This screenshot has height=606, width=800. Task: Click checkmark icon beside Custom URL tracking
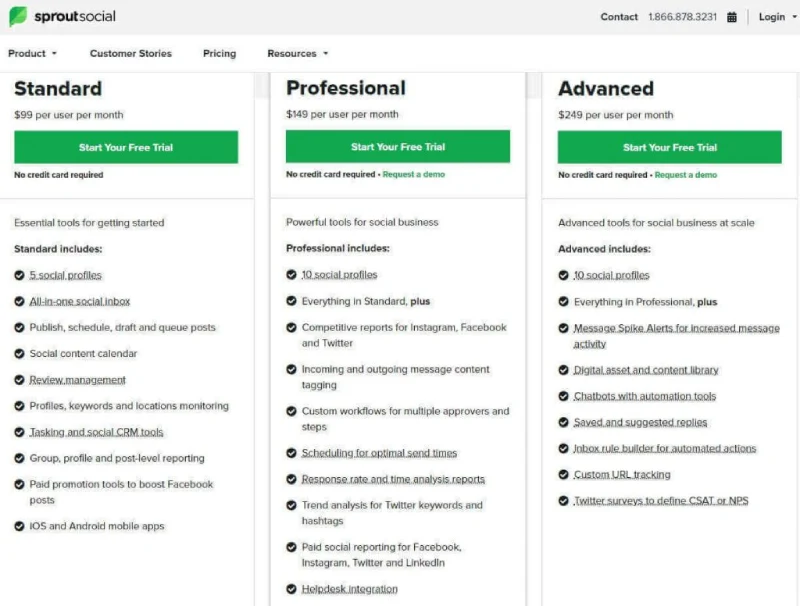pyautogui.click(x=564, y=475)
